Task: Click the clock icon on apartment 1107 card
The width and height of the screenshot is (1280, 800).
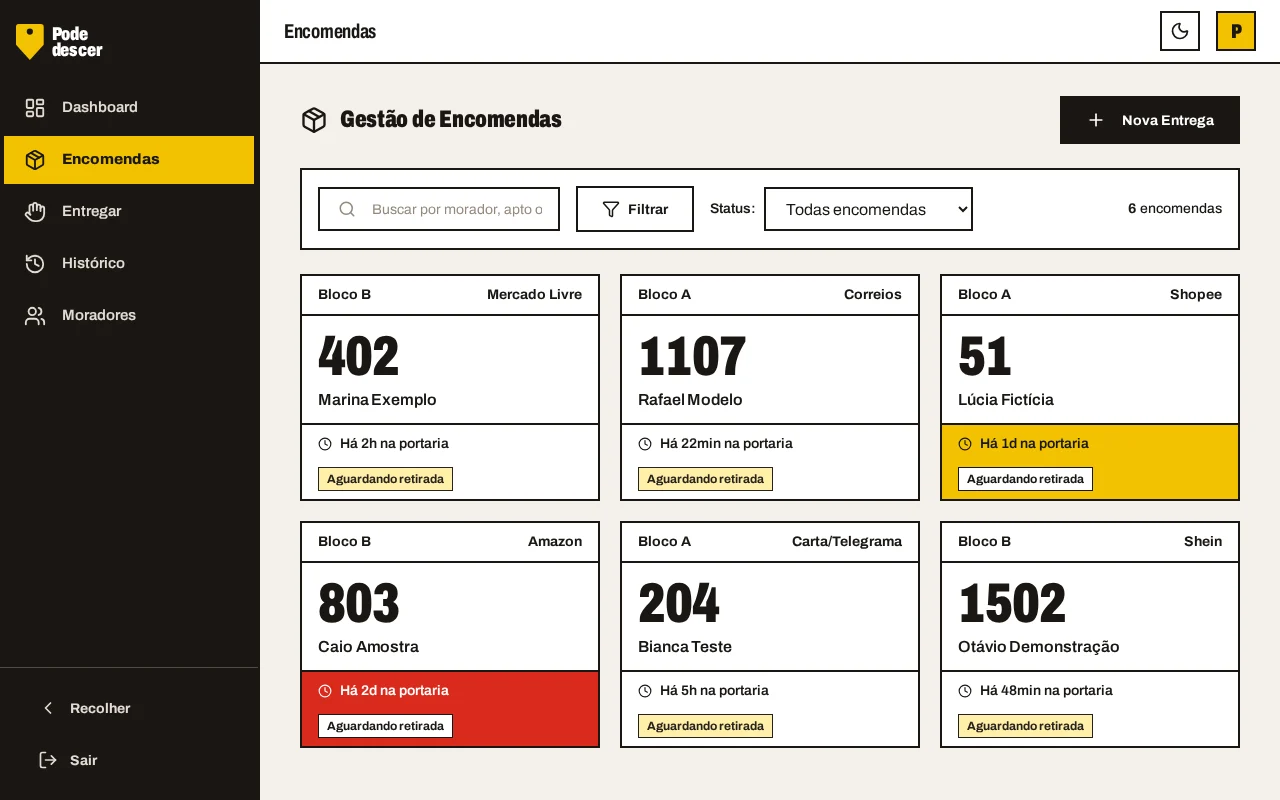Action: [645, 444]
